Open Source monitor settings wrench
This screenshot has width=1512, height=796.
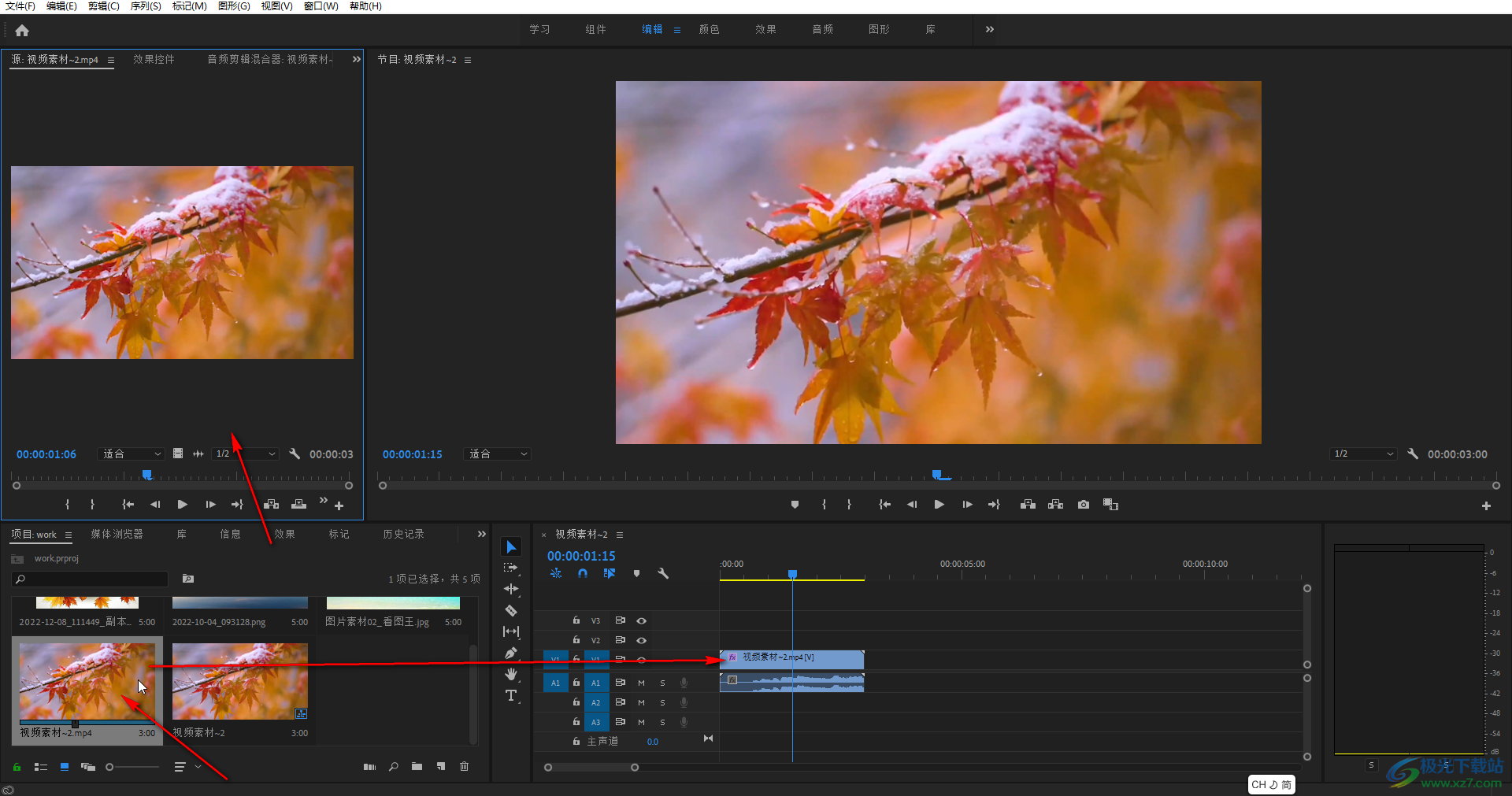[295, 454]
